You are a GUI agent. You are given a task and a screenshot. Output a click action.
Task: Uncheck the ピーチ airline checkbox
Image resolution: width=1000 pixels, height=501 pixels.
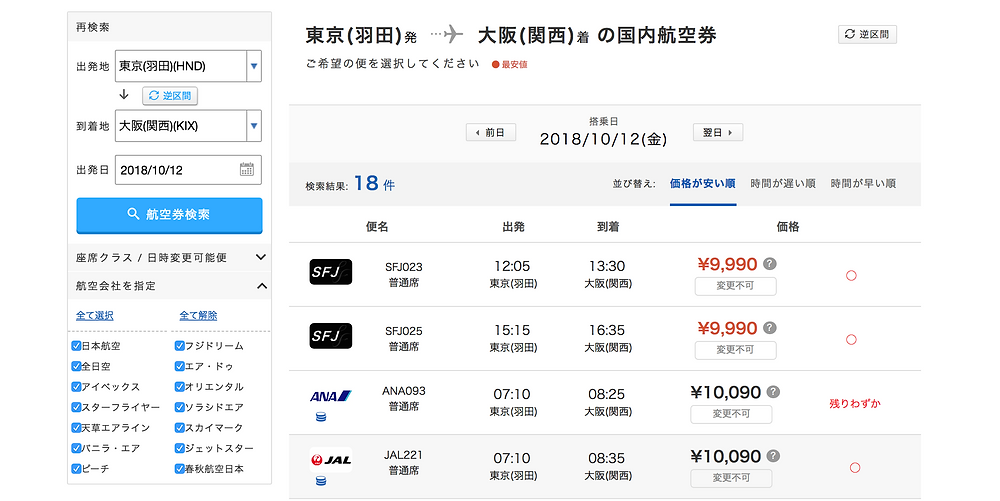[x=76, y=468]
